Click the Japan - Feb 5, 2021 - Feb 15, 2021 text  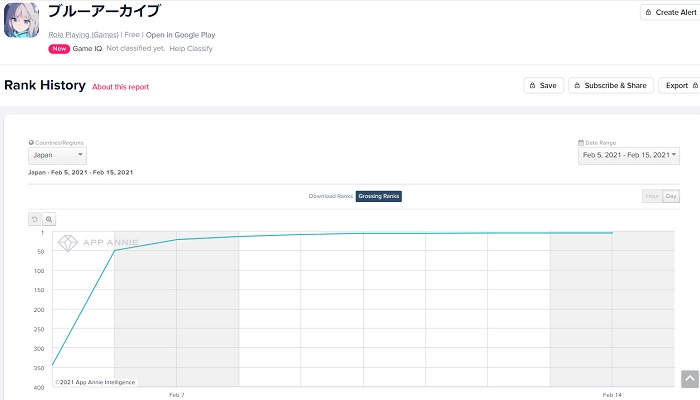81,172
